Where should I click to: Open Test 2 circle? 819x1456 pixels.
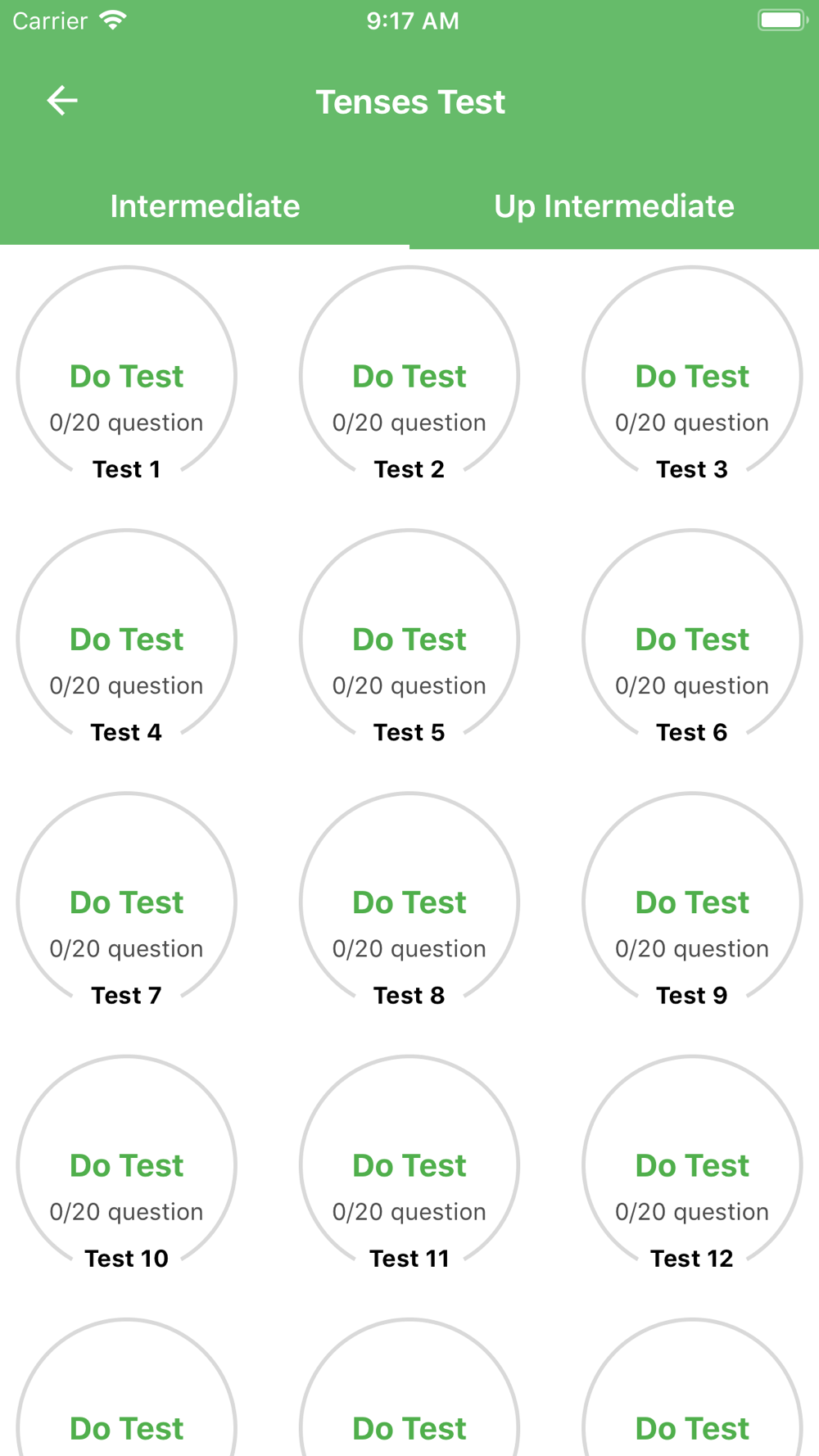pyautogui.click(x=409, y=377)
